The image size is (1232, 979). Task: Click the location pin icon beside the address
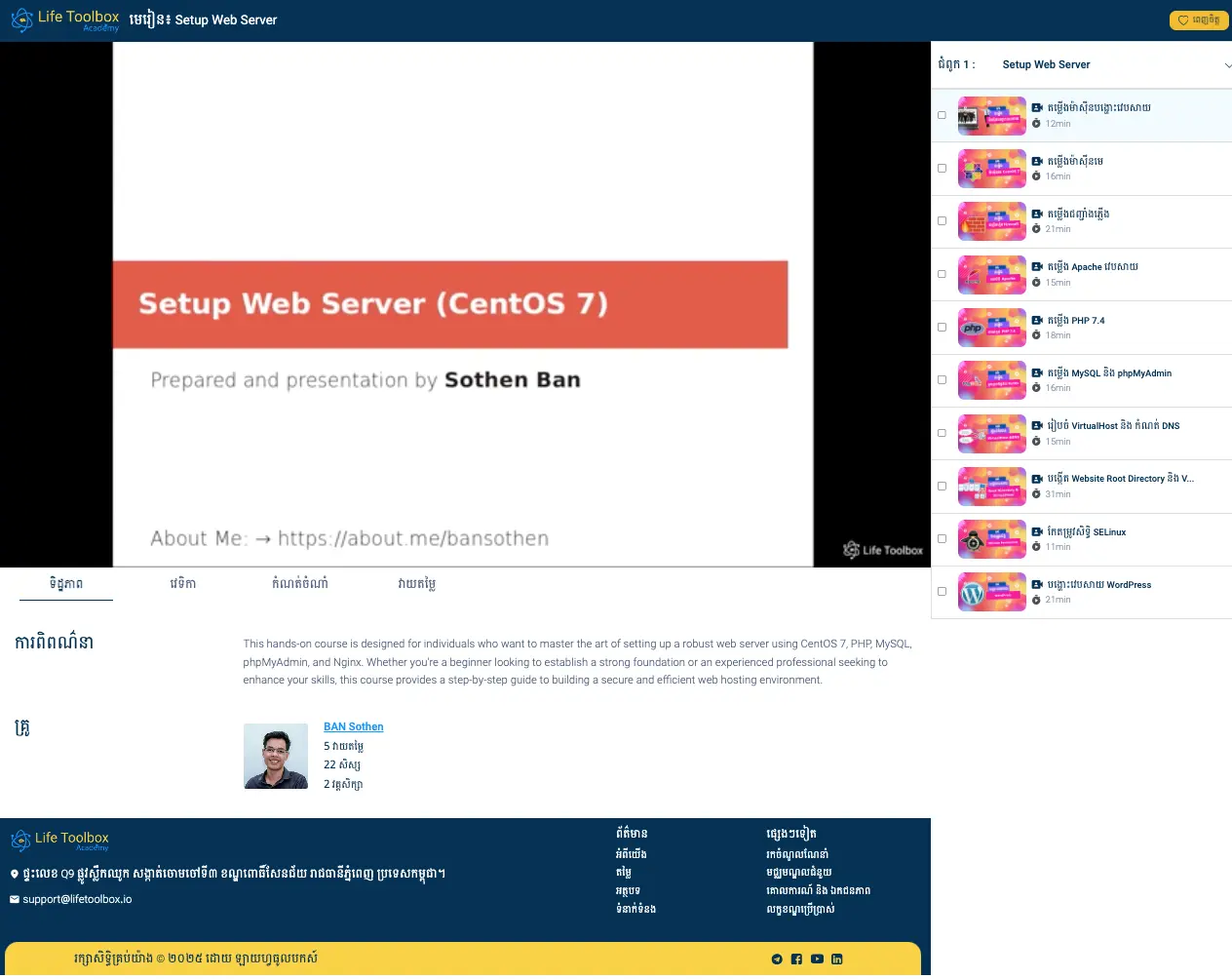coord(15,875)
